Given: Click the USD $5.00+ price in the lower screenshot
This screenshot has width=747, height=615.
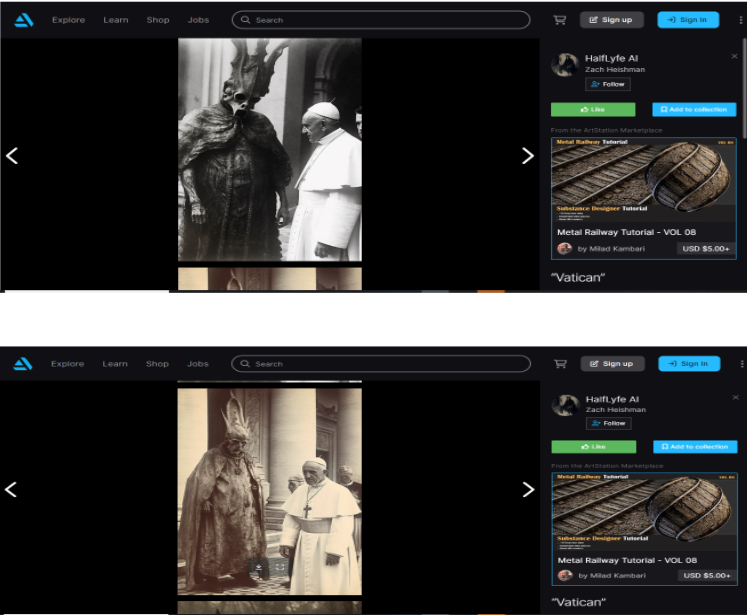Looking at the screenshot, I should [x=707, y=575].
